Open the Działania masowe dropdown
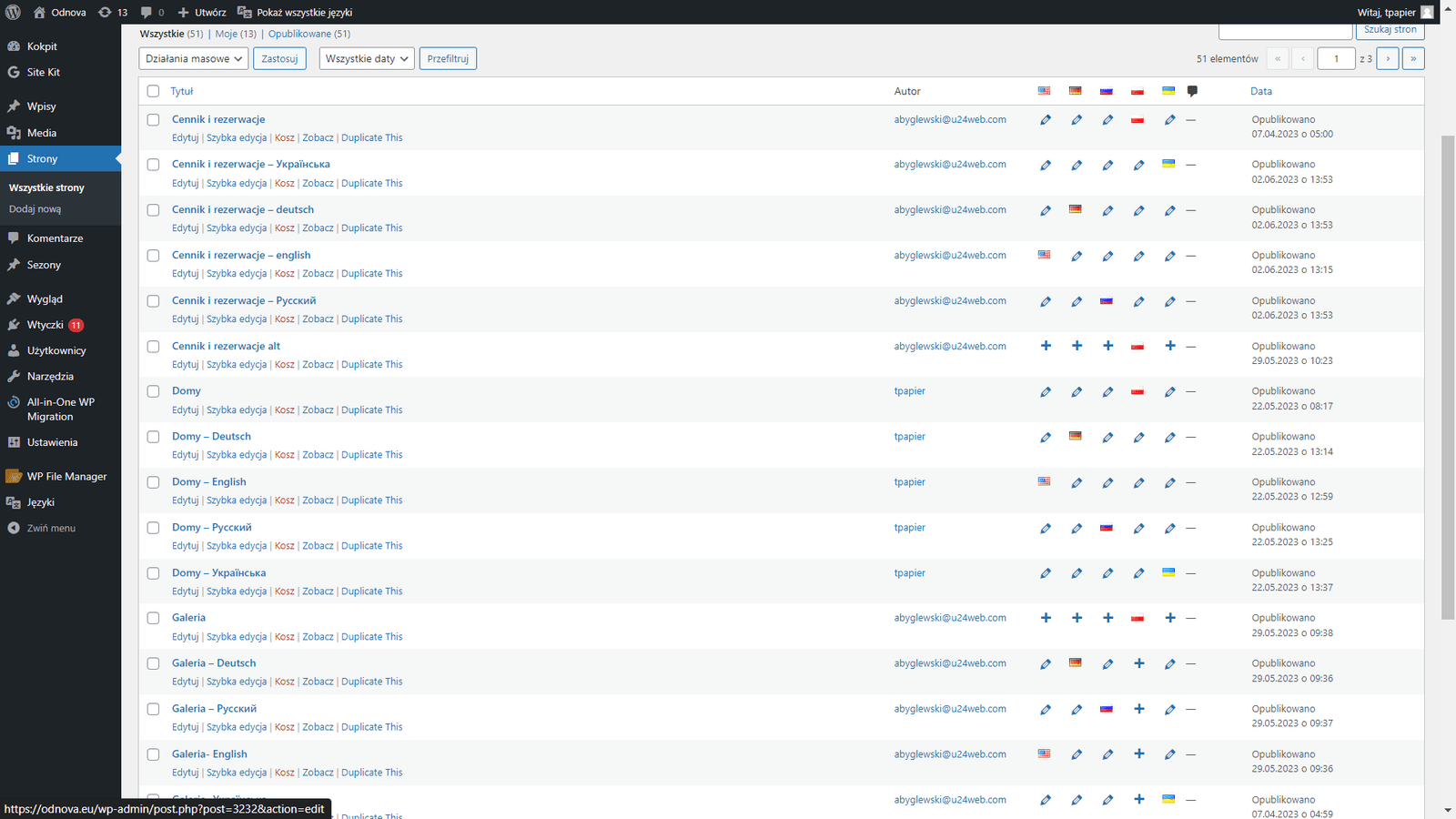The width and height of the screenshot is (1456, 819). point(194,58)
